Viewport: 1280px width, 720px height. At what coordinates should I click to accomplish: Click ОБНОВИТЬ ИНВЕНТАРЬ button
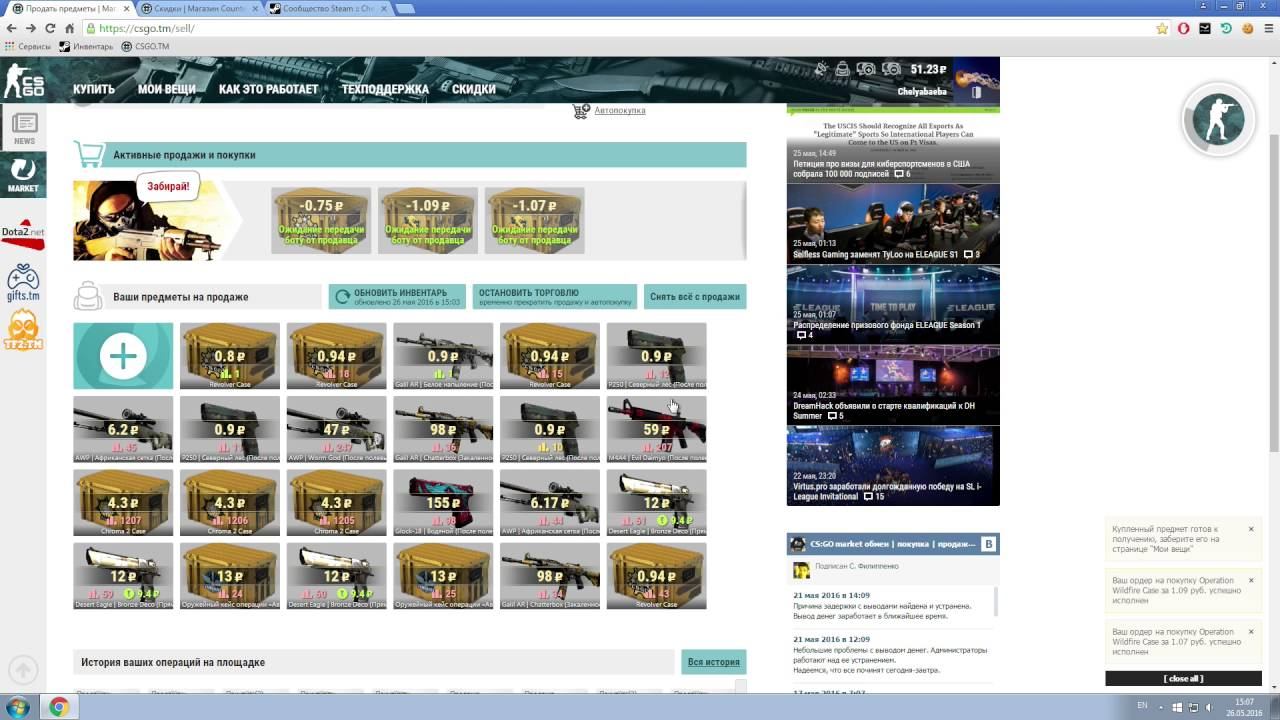pyautogui.click(x=397, y=297)
